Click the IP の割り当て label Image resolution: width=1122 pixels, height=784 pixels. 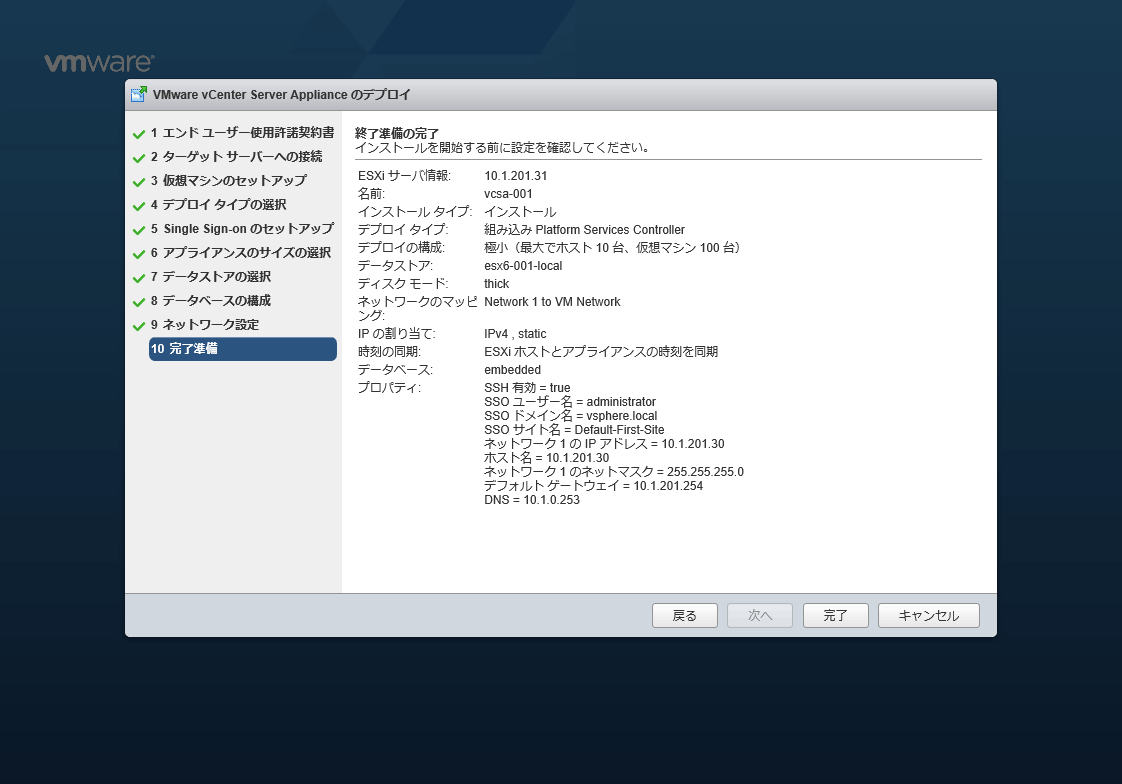[396, 334]
